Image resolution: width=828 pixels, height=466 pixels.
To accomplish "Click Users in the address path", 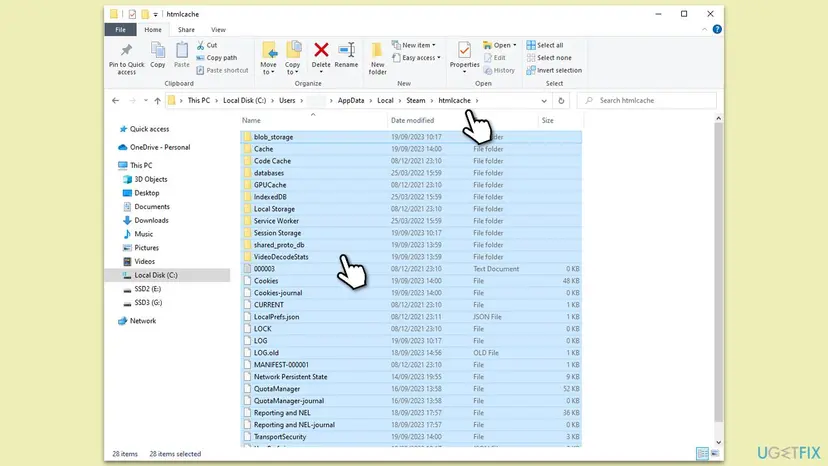I will tap(287, 100).
